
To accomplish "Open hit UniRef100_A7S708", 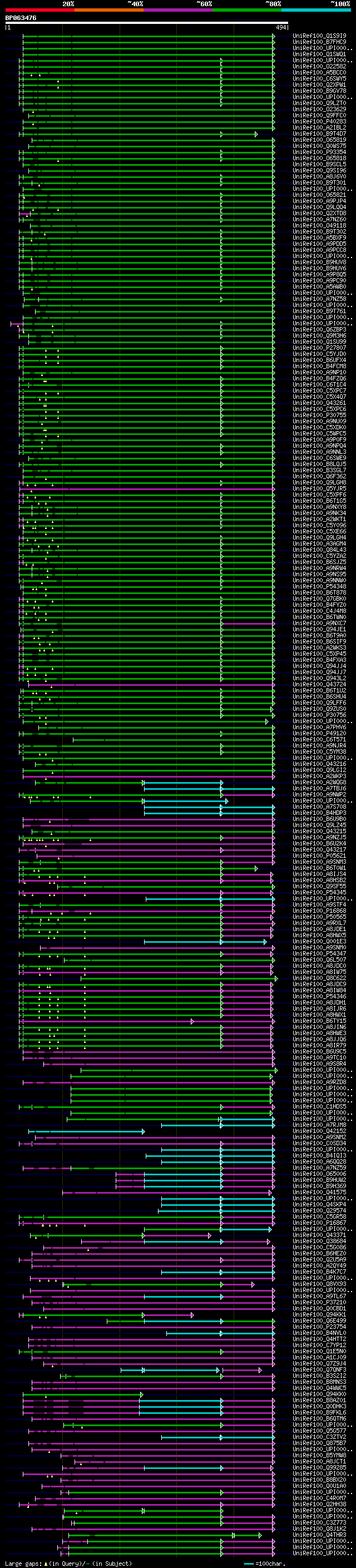I will pyautogui.click(x=319, y=807).
